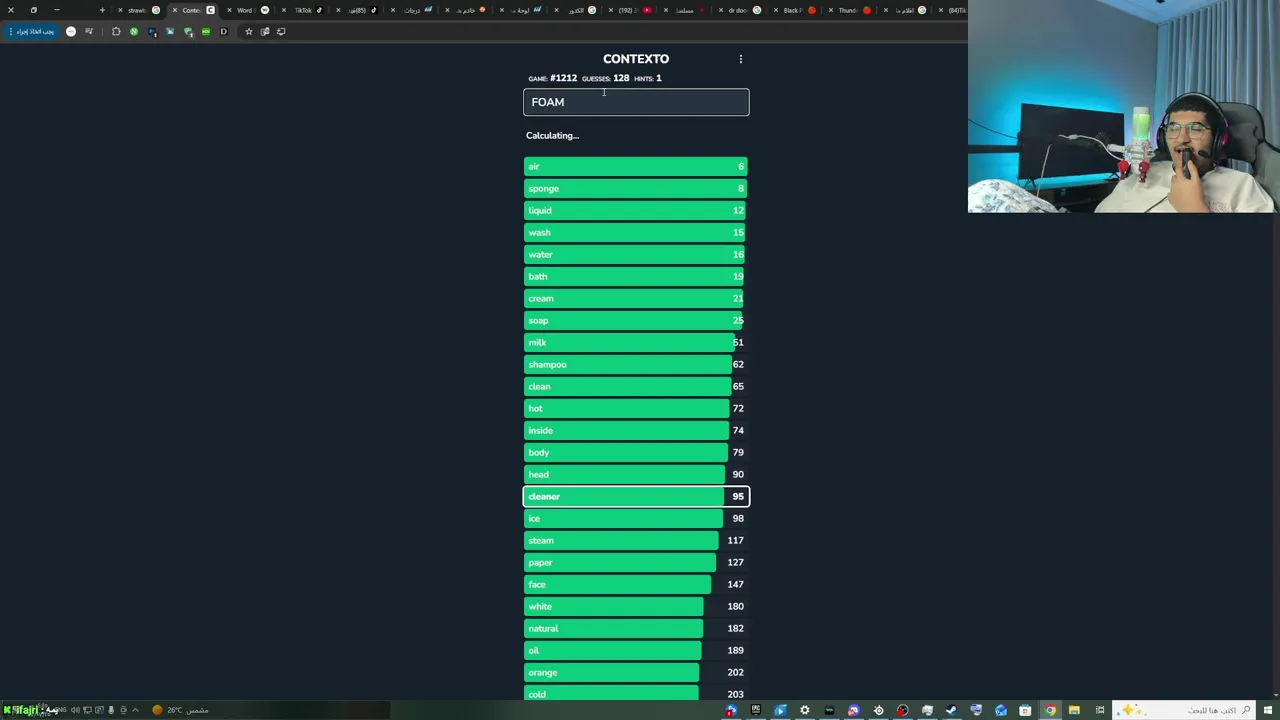Image resolution: width=1280 pixels, height=720 pixels.
Task: Select the 'ice' guess row
Action: pos(636,518)
